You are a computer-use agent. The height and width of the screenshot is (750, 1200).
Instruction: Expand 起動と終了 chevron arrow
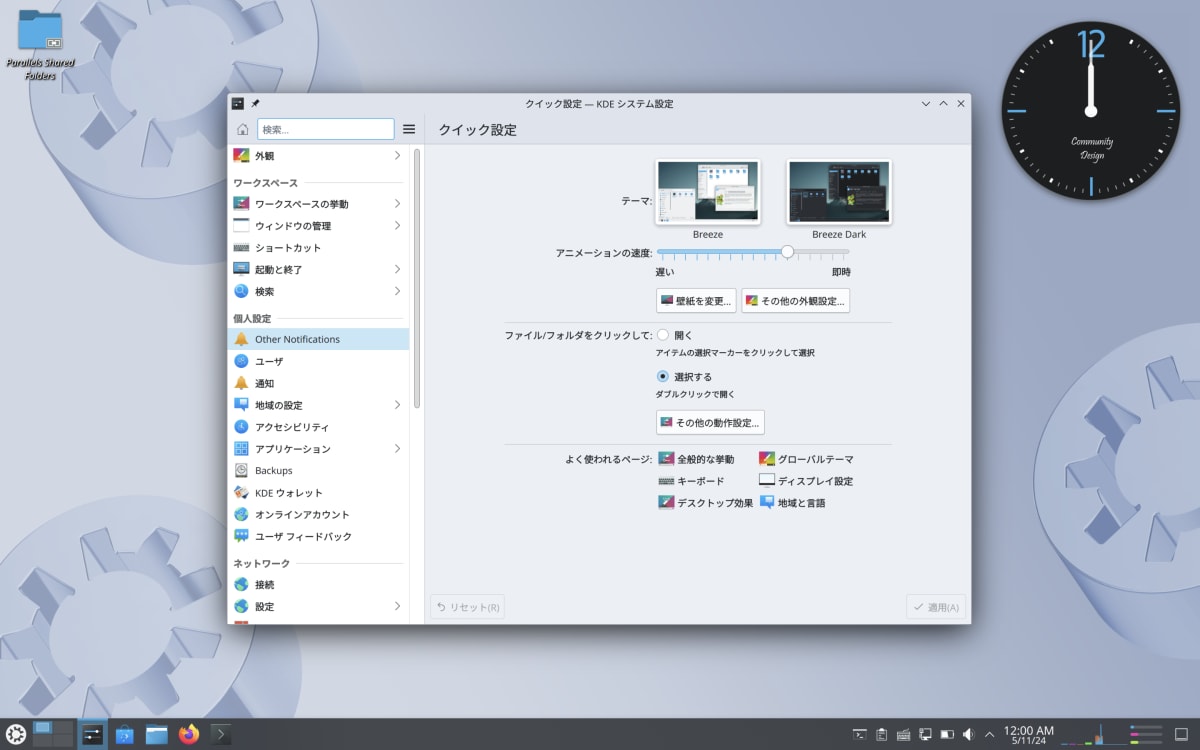pos(397,270)
